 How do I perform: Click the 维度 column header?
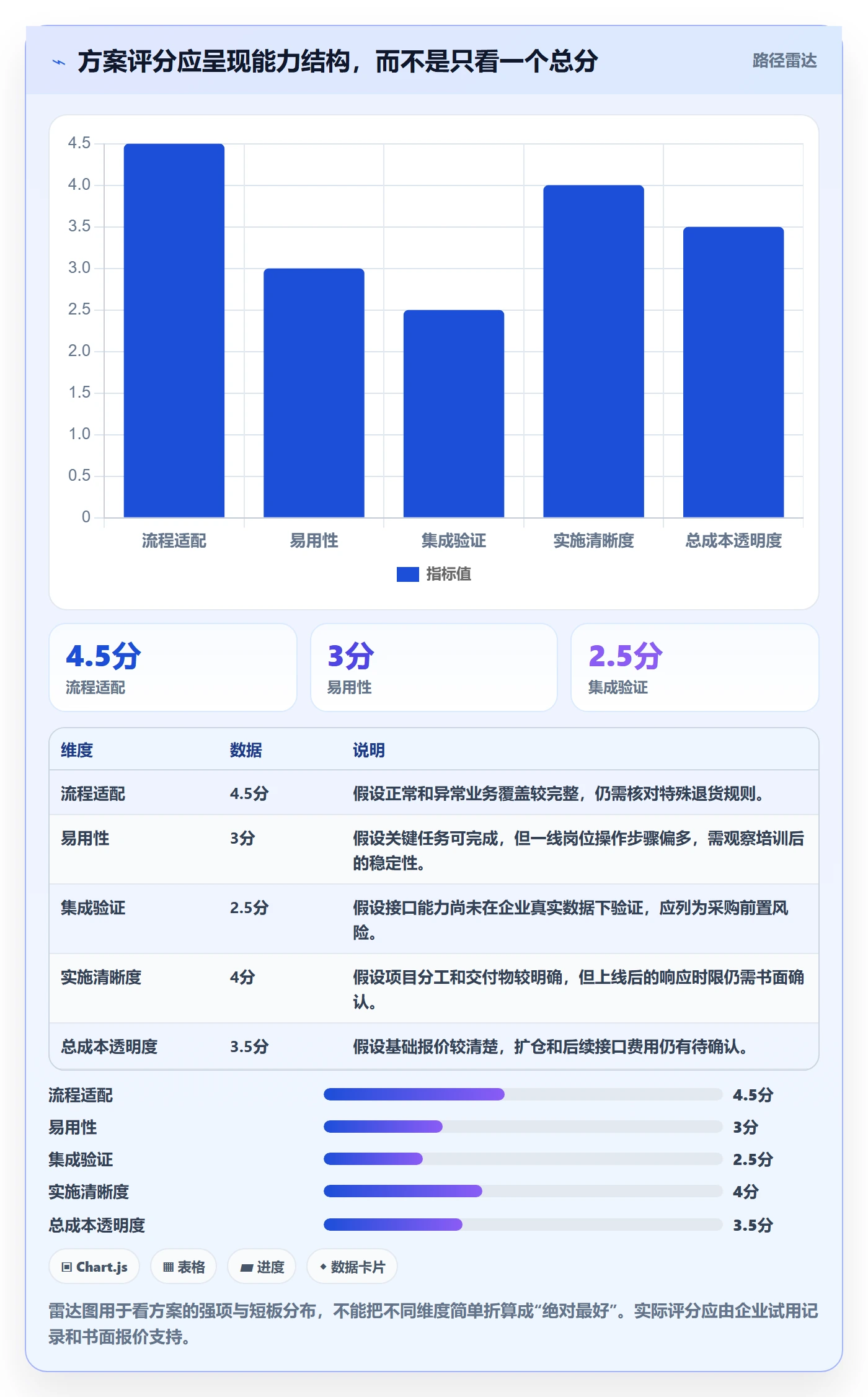tap(77, 750)
